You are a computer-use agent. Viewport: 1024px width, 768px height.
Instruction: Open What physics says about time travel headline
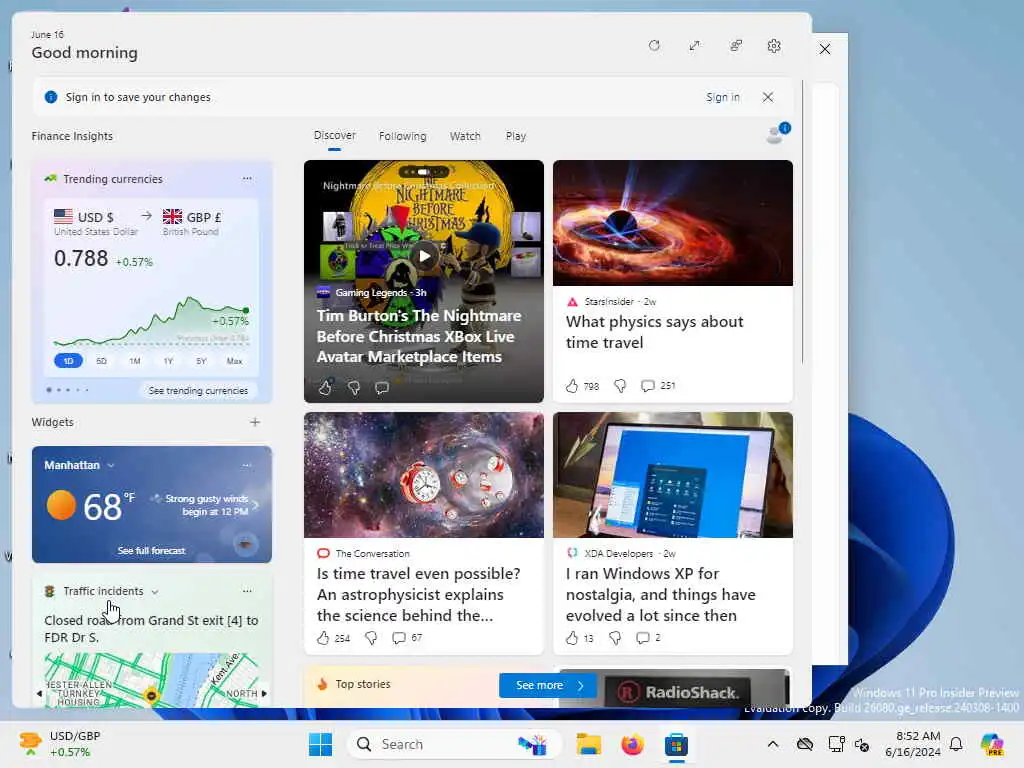(x=654, y=332)
